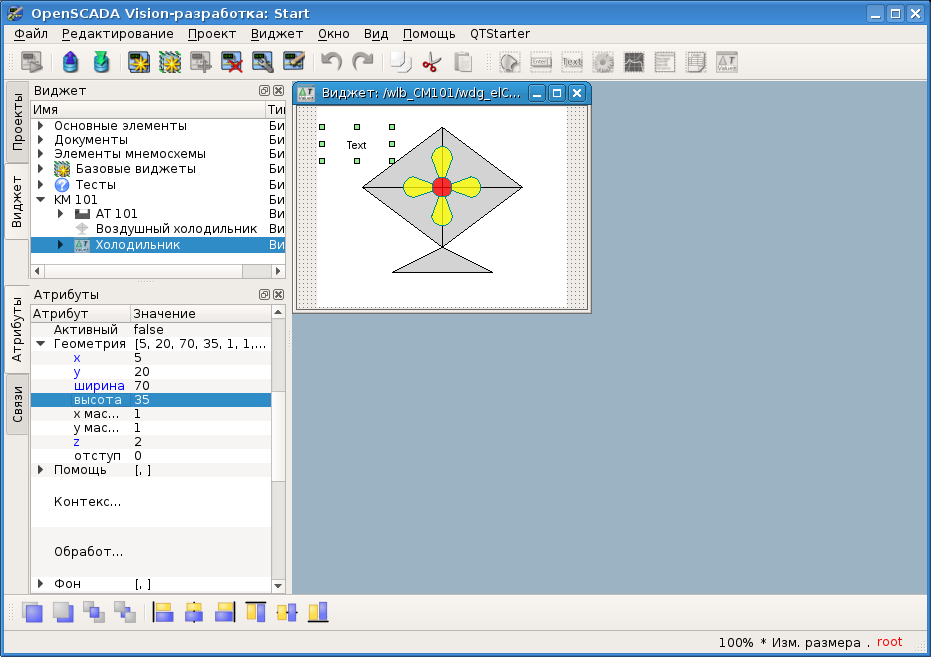
Task: Click the Undo arrow in toolbar
Action: pos(331,63)
